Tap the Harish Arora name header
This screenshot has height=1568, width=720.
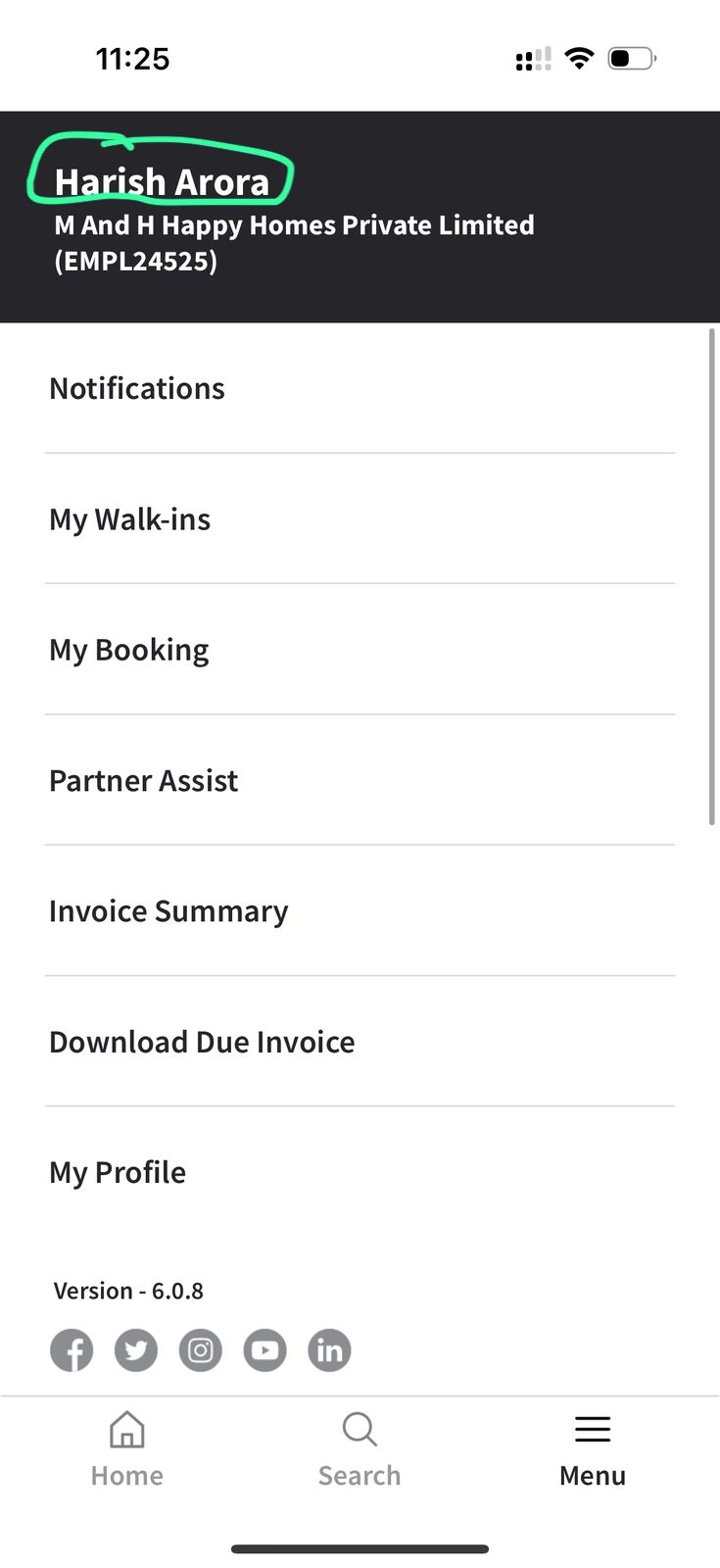pos(162,181)
